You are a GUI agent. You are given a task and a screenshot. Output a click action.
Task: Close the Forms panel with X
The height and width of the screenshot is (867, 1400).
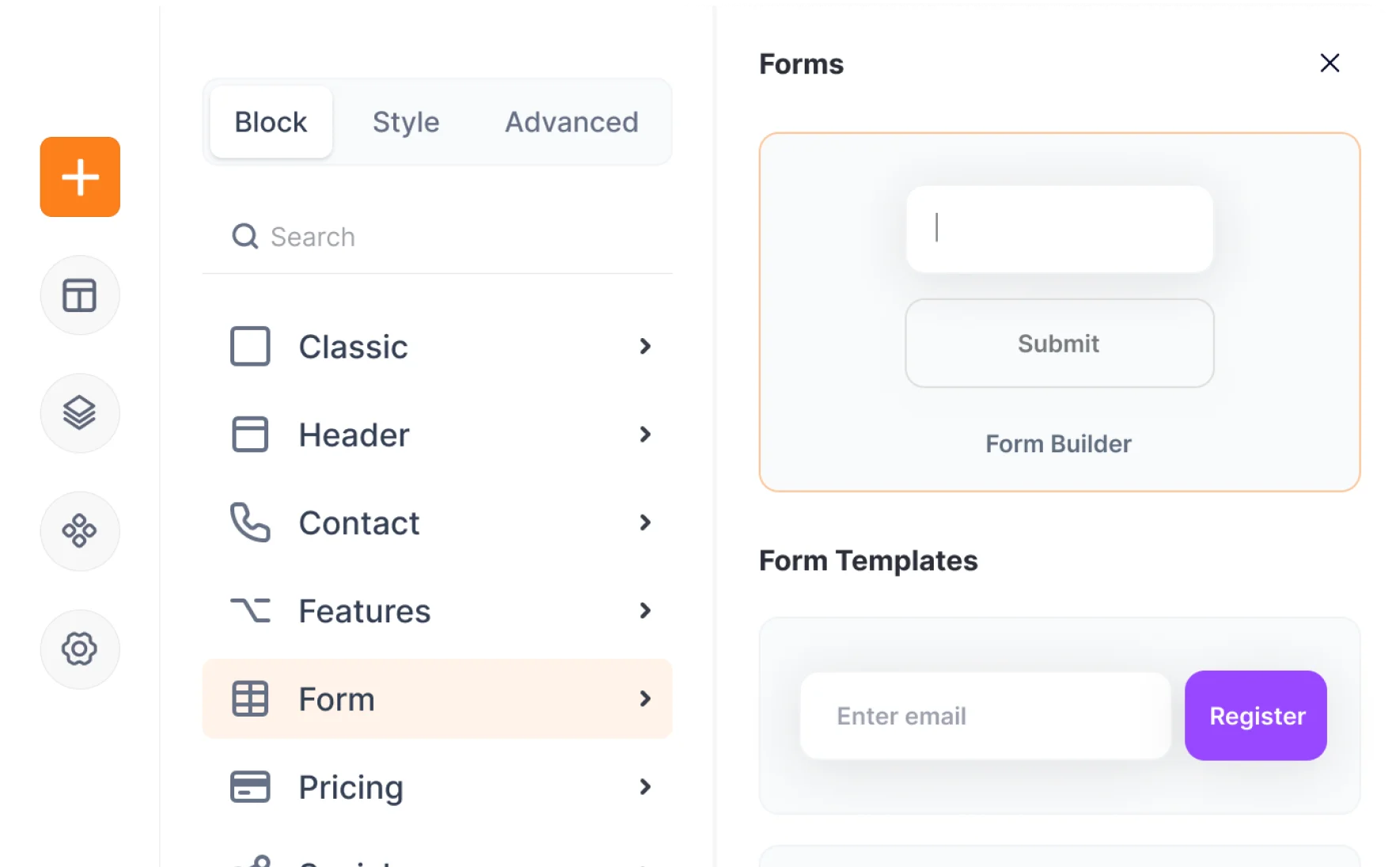(x=1330, y=63)
